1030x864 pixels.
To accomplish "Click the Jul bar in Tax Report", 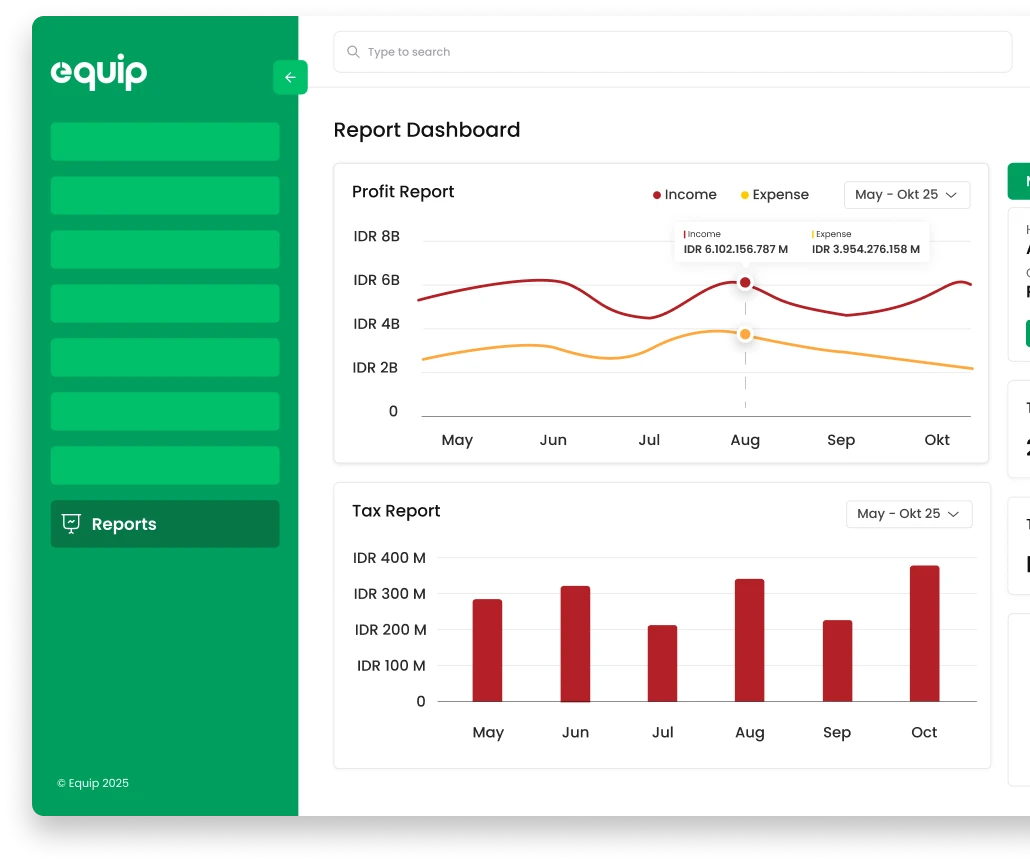I will click(x=662, y=663).
